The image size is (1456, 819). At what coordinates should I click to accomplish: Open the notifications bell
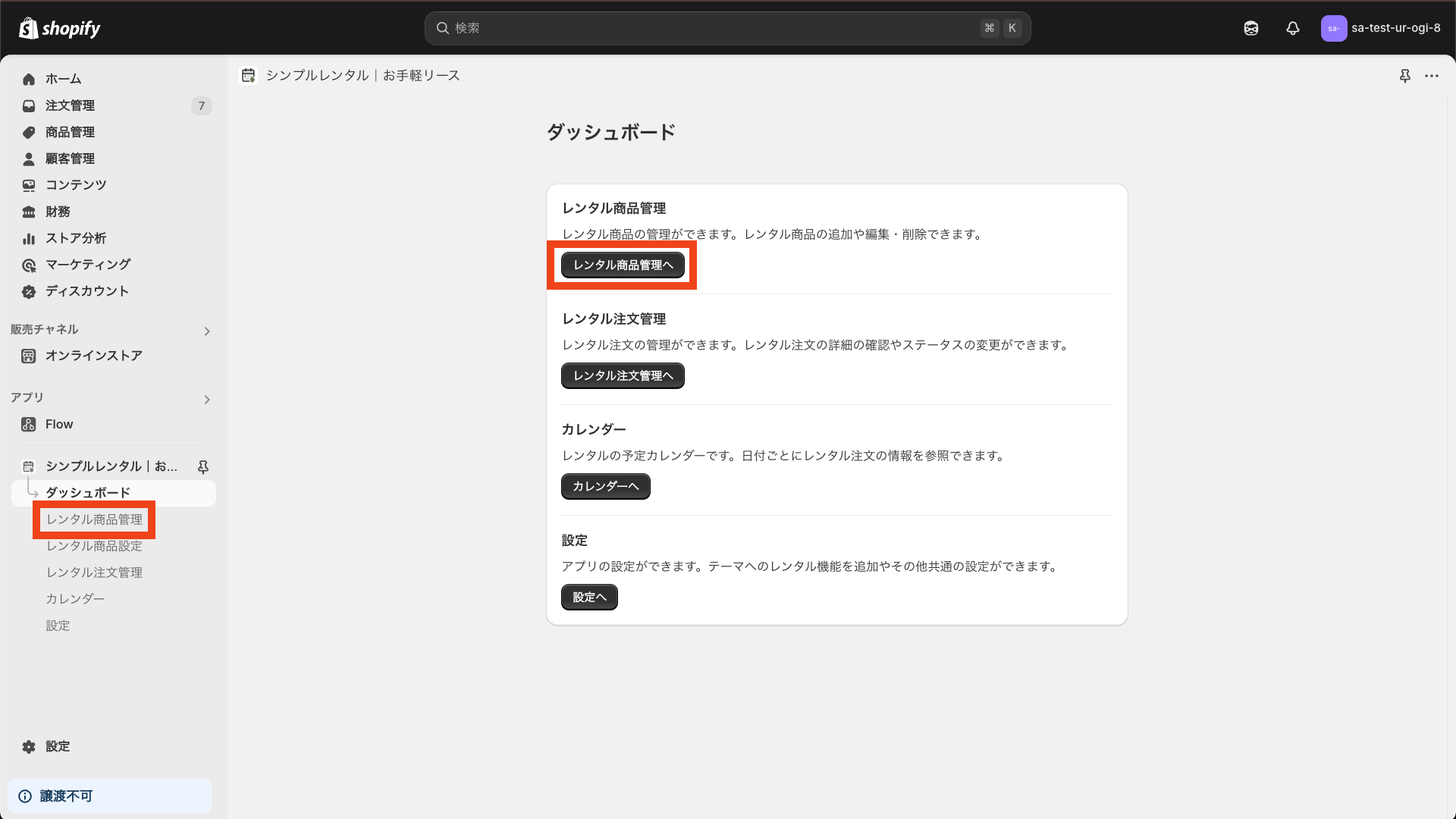pos(1292,28)
